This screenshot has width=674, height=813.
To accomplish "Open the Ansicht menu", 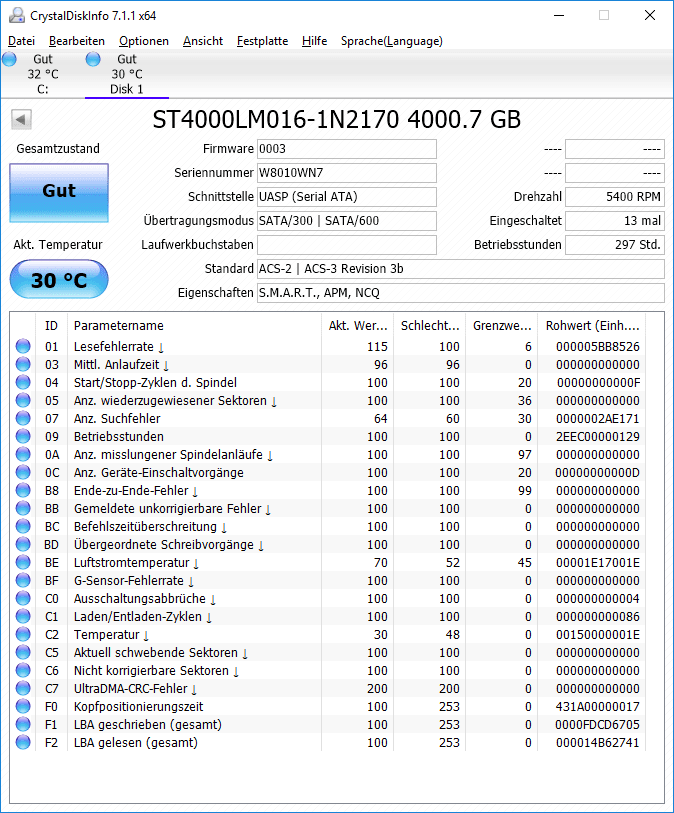I will pyautogui.click(x=203, y=41).
